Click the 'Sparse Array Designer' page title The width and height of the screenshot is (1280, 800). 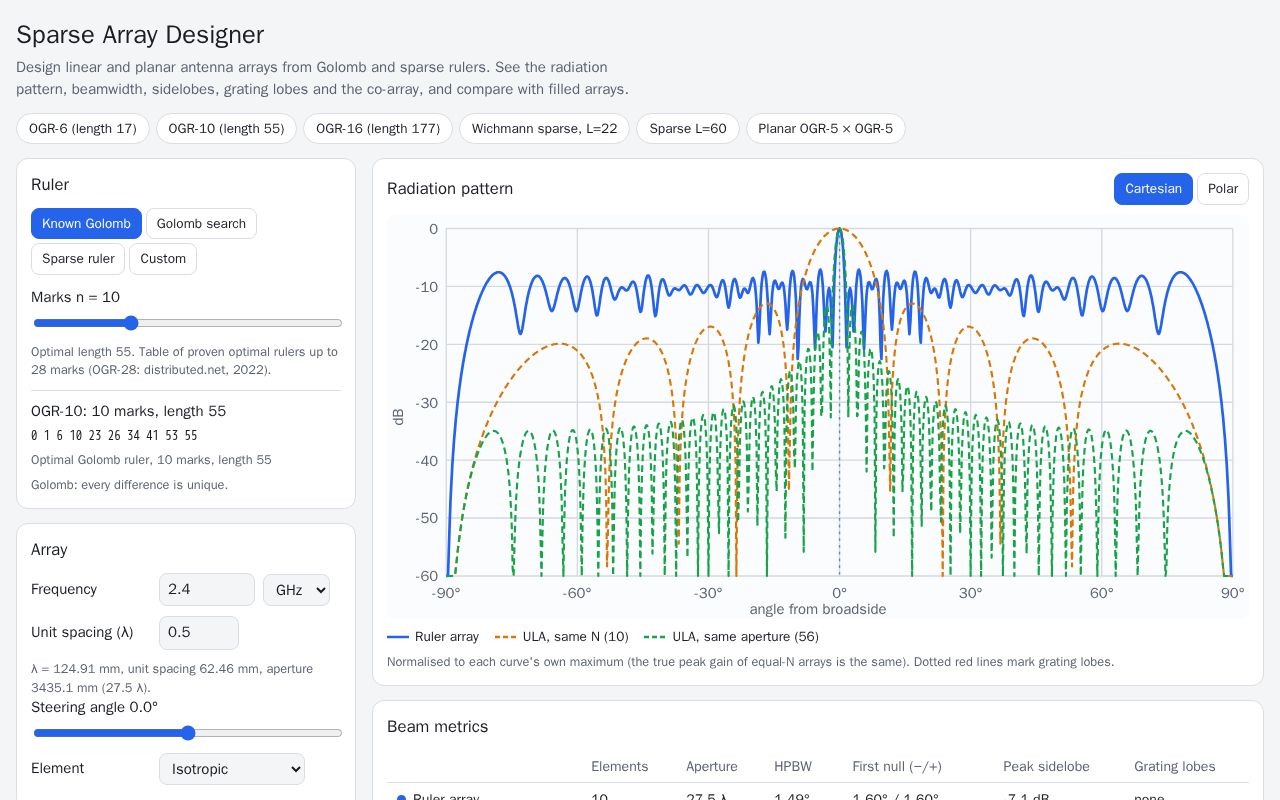pyautogui.click(x=140, y=35)
